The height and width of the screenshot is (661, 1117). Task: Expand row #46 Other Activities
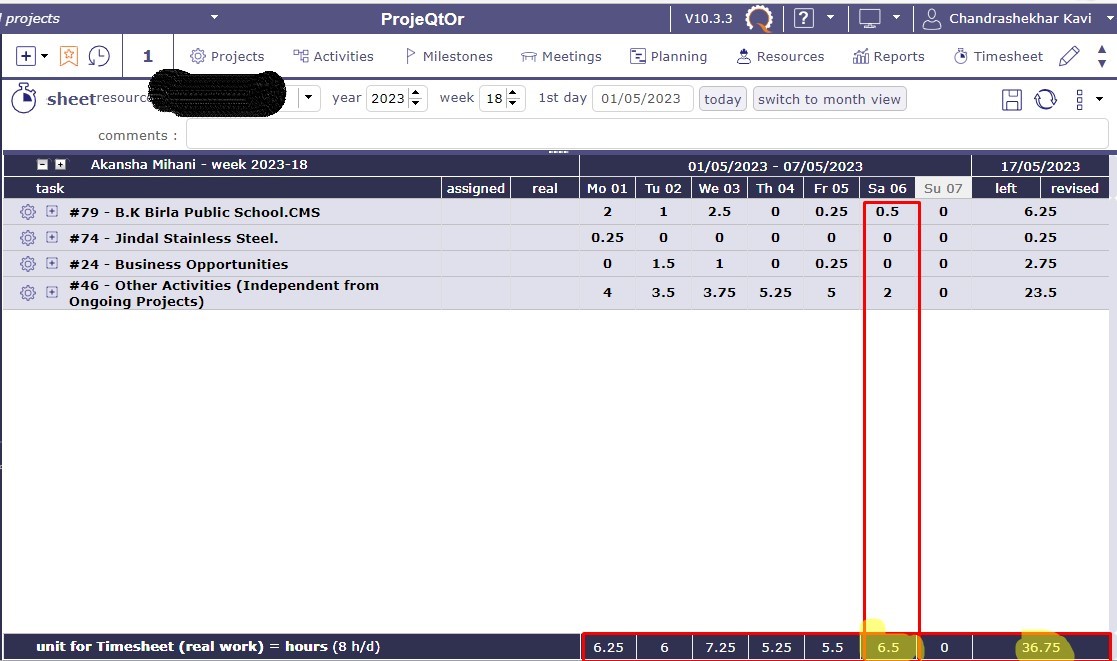pyautogui.click(x=52, y=292)
